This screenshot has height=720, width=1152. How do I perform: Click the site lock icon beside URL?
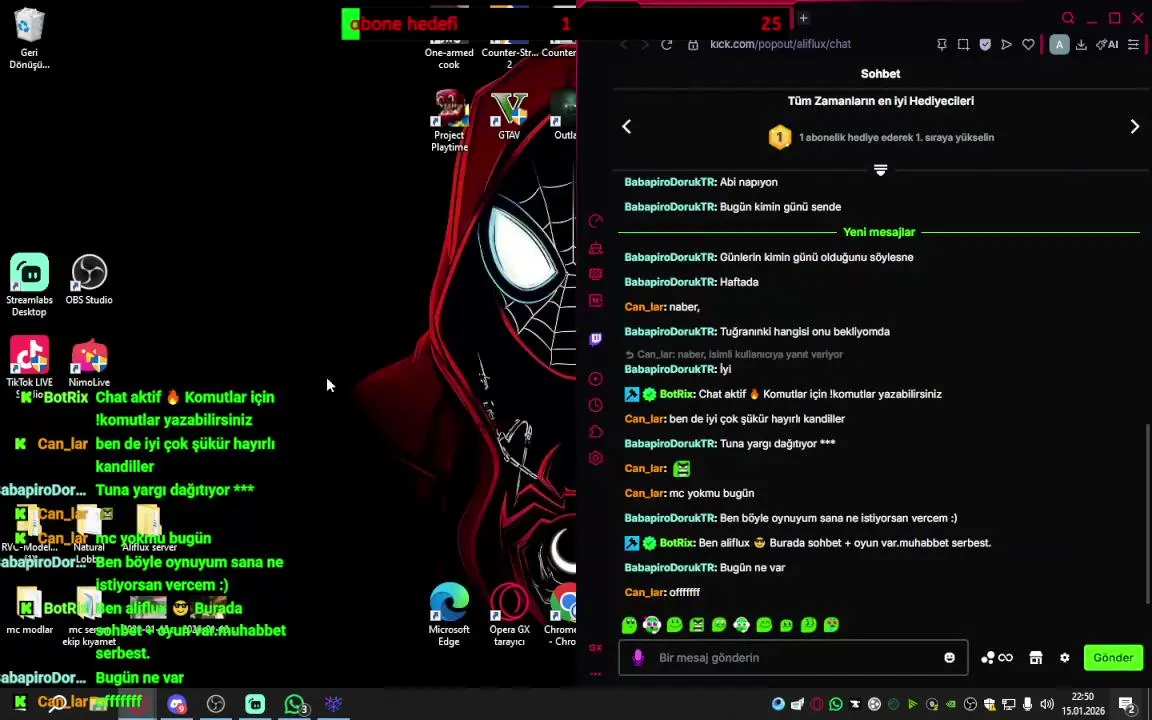pos(693,45)
